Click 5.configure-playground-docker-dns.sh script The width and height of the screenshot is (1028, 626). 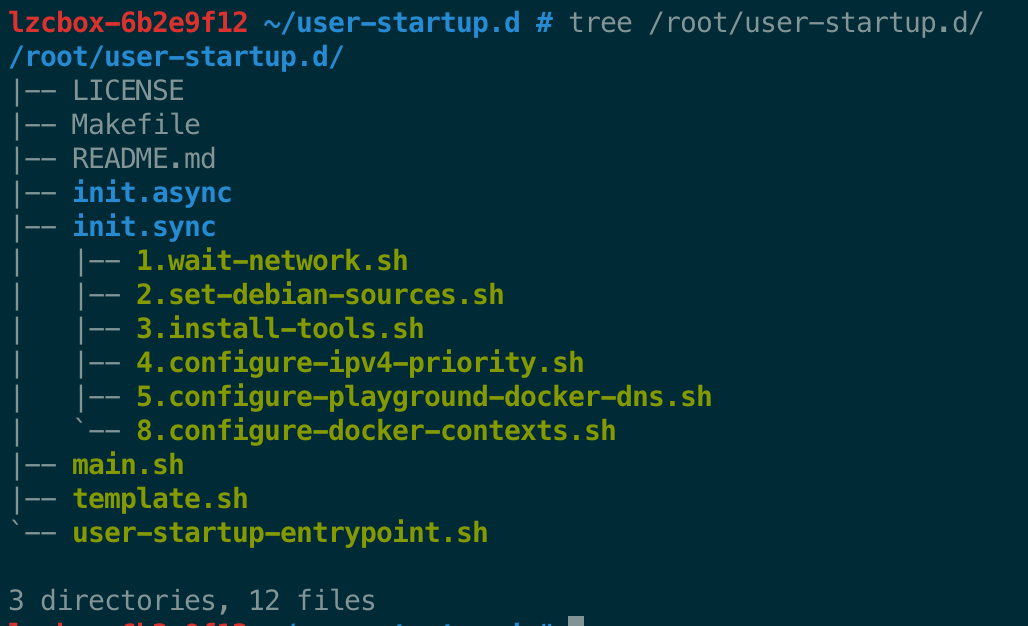(x=424, y=398)
